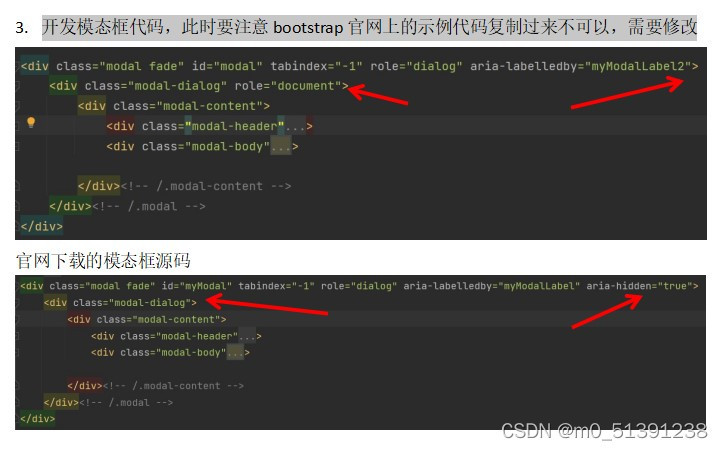Click the id="myModal" attribute
The image size is (723, 450).
click(x=196, y=286)
